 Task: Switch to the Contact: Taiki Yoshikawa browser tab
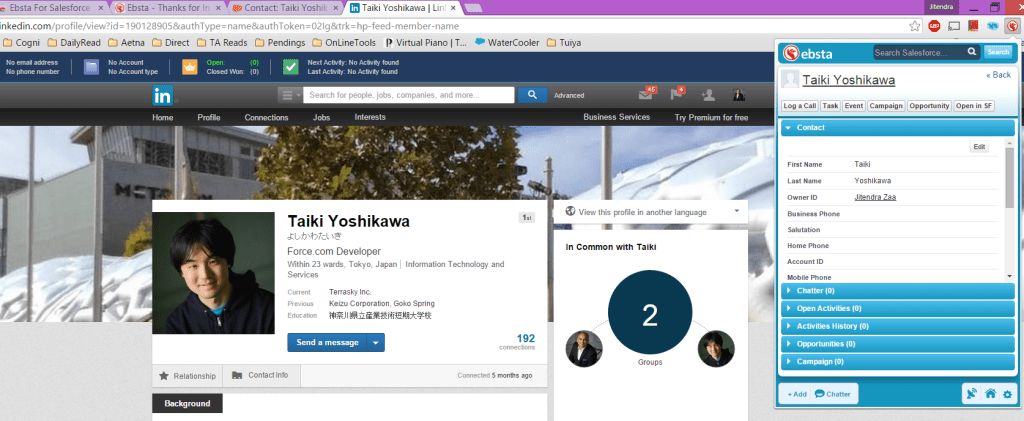tap(286, 8)
